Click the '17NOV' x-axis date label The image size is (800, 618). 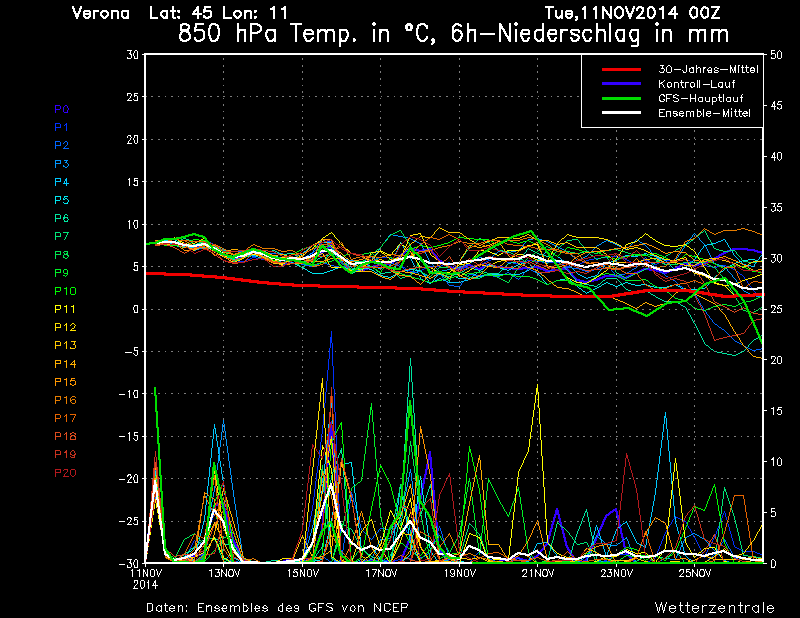pyautogui.click(x=381, y=574)
